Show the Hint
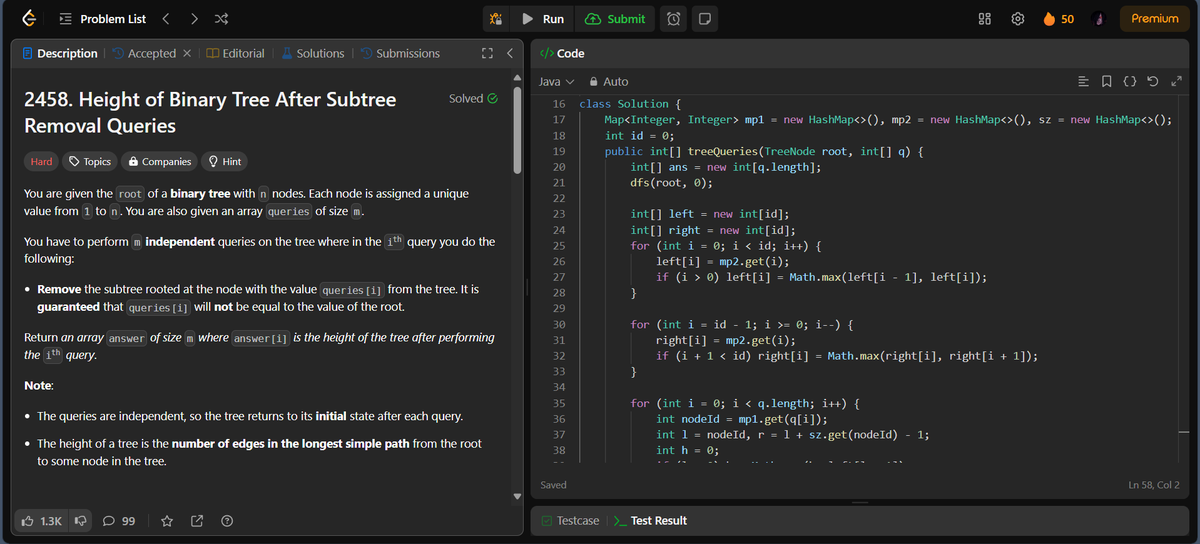Viewport: 1200px width, 544px height. [x=223, y=161]
